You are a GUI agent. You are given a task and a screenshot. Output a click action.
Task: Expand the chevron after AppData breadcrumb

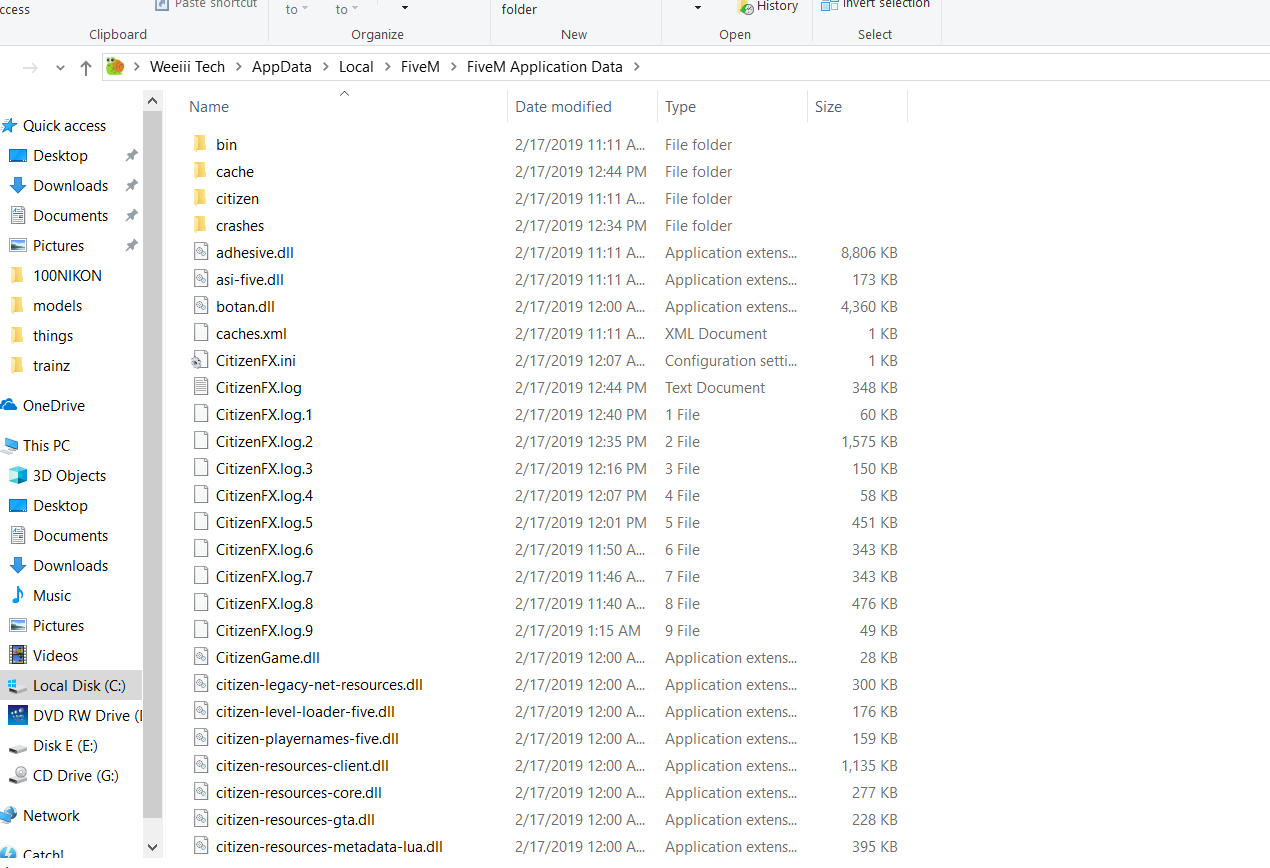tap(325, 67)
